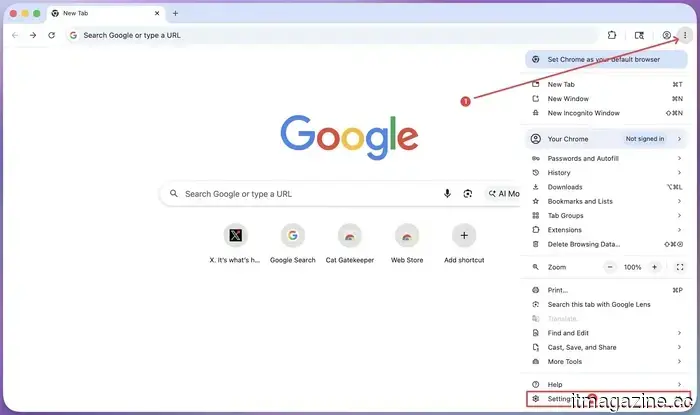Expand the Extensions submenu in menu

point(606,230)
